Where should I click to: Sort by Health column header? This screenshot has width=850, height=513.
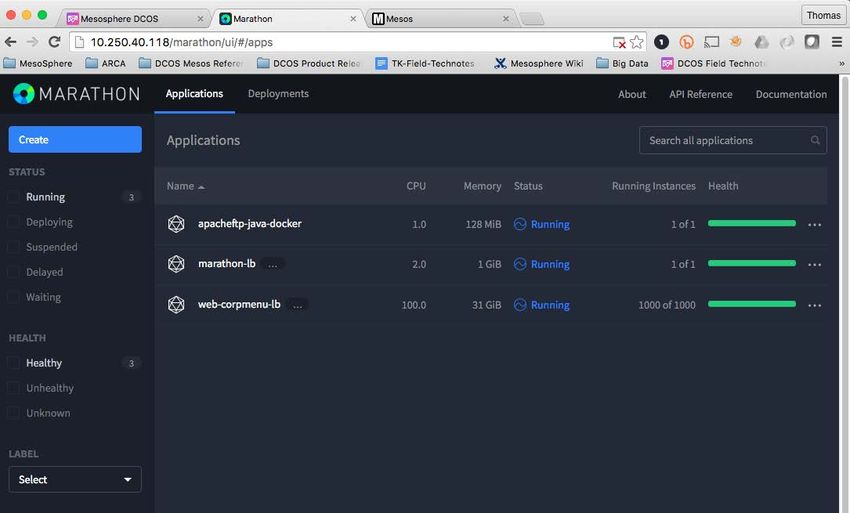click(x=723, y=186)
